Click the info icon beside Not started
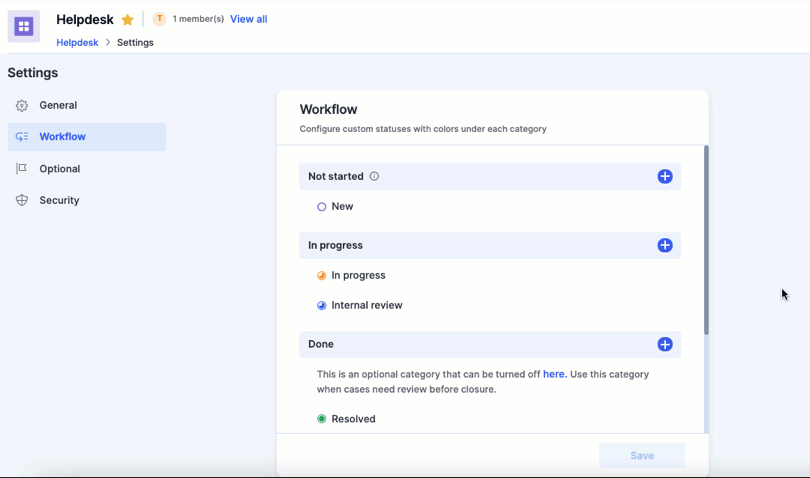This screenshot has height=478, width=810. coord(374,176)
